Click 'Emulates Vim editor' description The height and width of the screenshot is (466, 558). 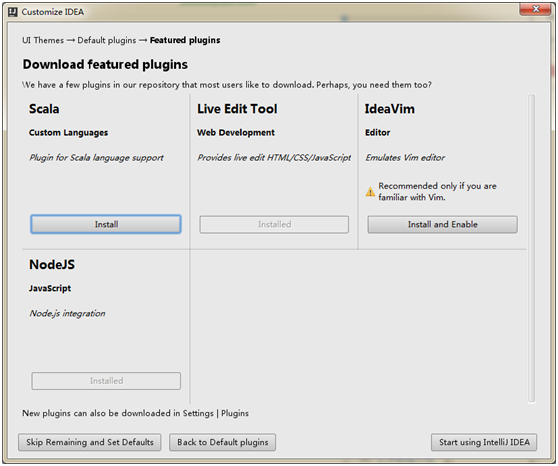point(405,158)
